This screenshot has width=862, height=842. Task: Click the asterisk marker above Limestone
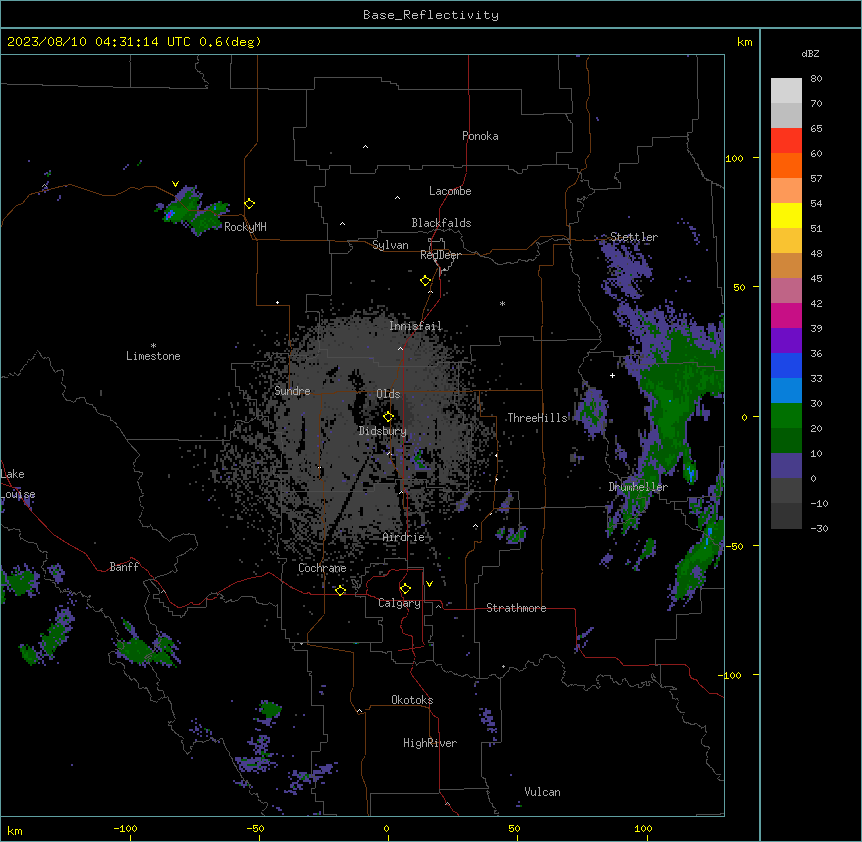tap(153, 346)
